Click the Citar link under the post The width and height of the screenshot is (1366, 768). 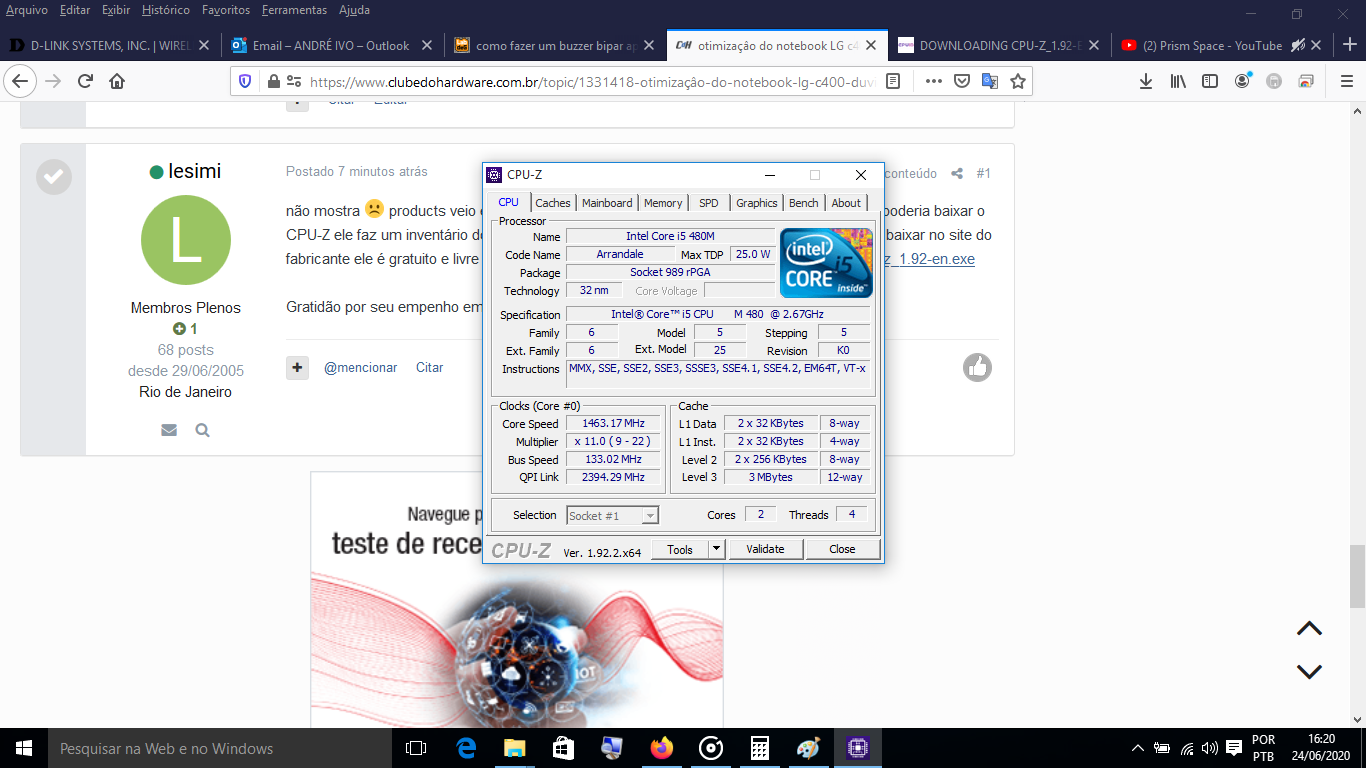click(430, 367)
